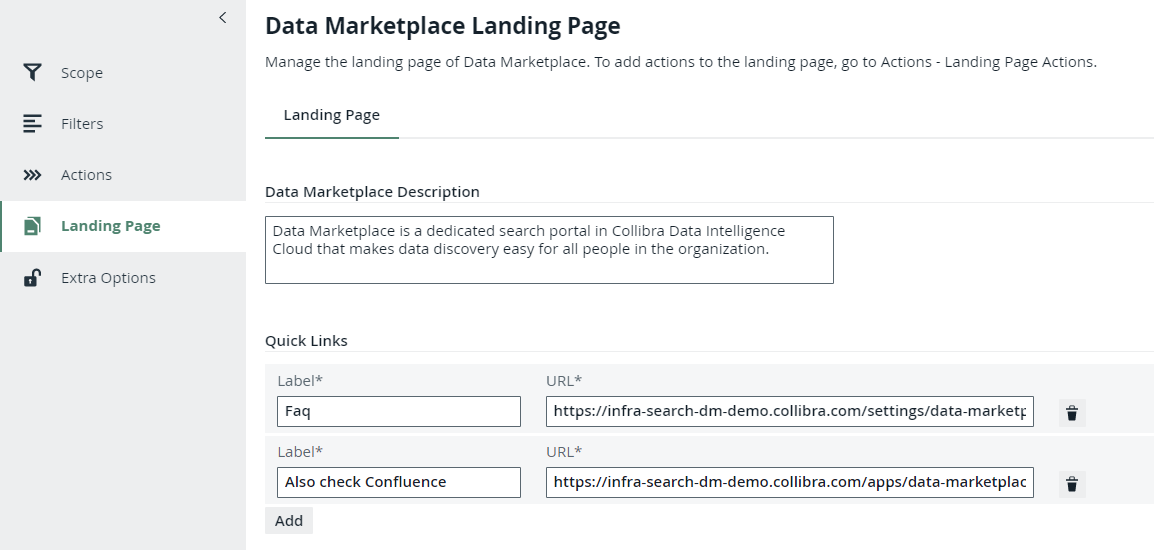Click the Filters lines icon
The width and height of the screenshot is (1154, 550).
coord(33,124)
